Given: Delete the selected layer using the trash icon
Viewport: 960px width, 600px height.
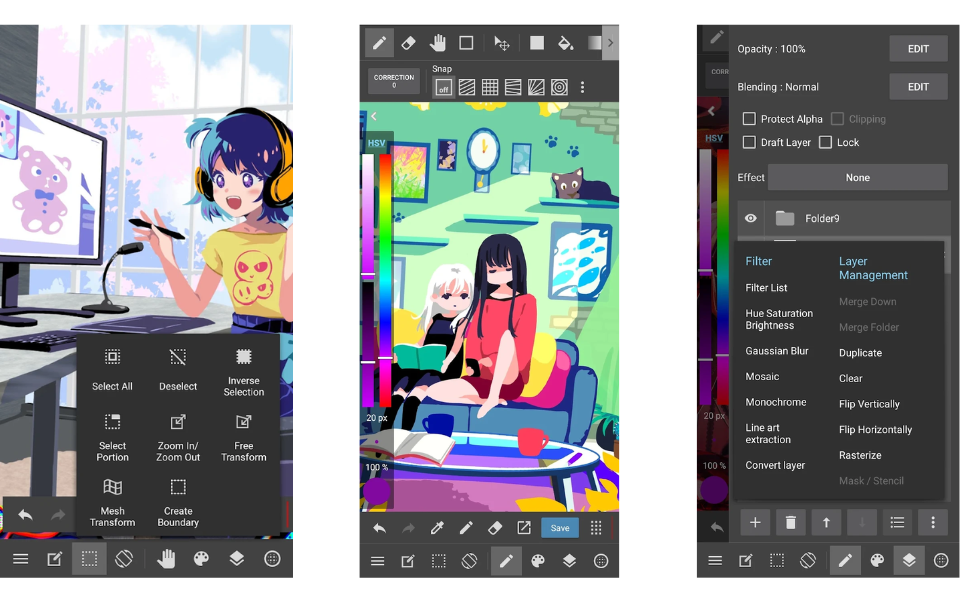Looking at the screenshot, I should click(x=791, y=522).
